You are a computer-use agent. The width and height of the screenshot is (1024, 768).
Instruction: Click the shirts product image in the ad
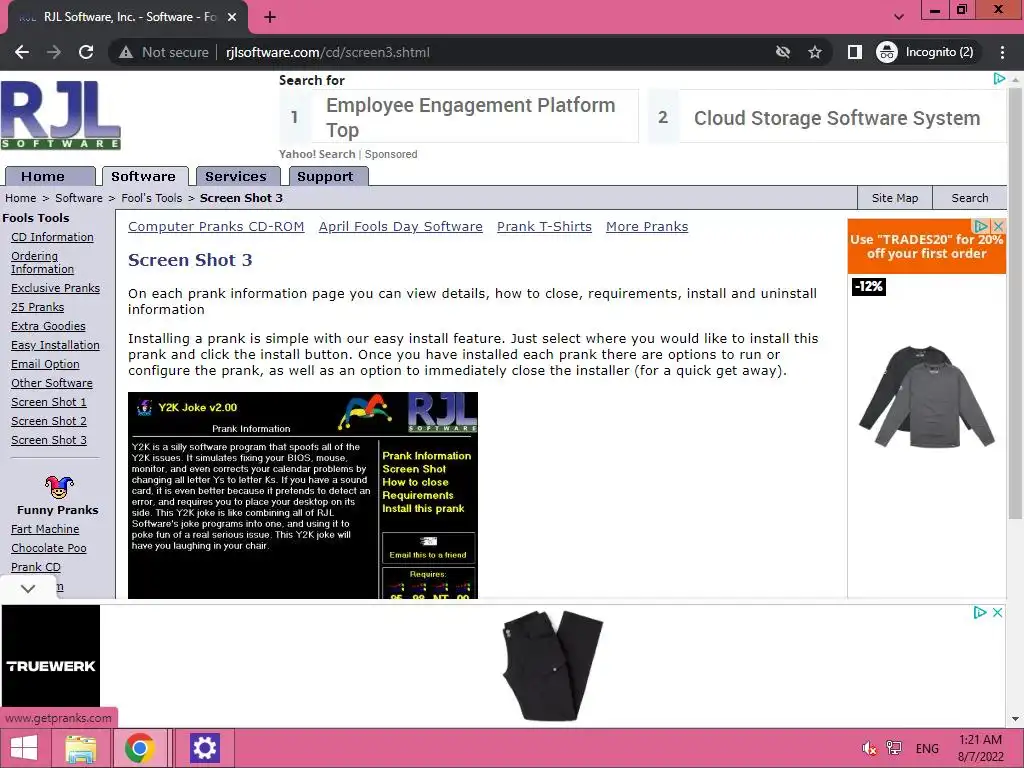(x=927, y=397)
